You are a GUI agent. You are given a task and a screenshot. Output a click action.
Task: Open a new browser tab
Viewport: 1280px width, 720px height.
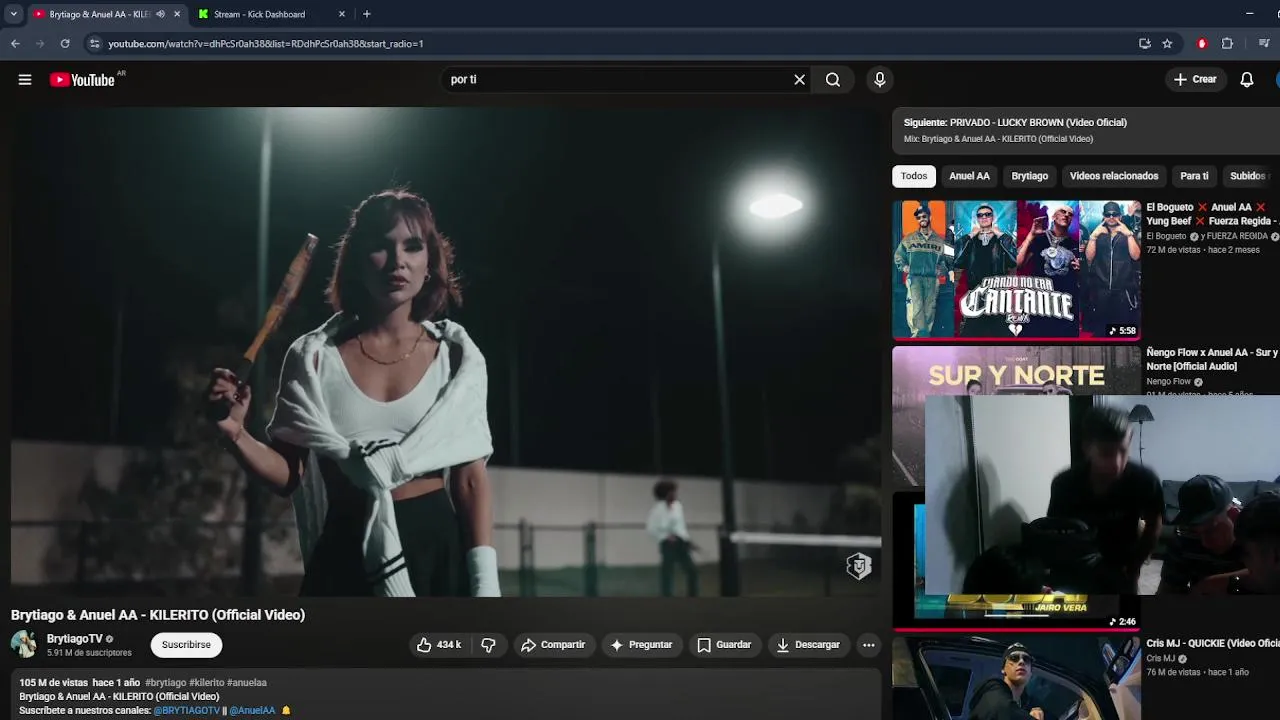coord(367,14)
